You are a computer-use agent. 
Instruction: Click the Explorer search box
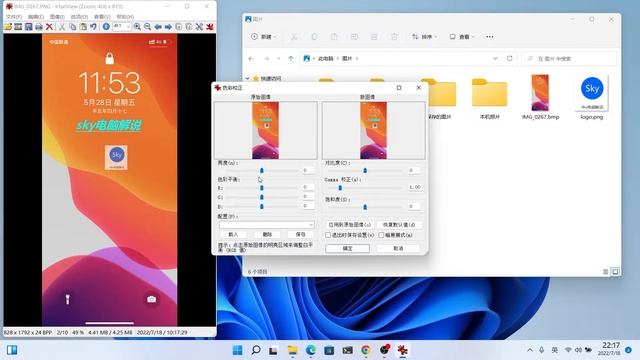point(569,59)
